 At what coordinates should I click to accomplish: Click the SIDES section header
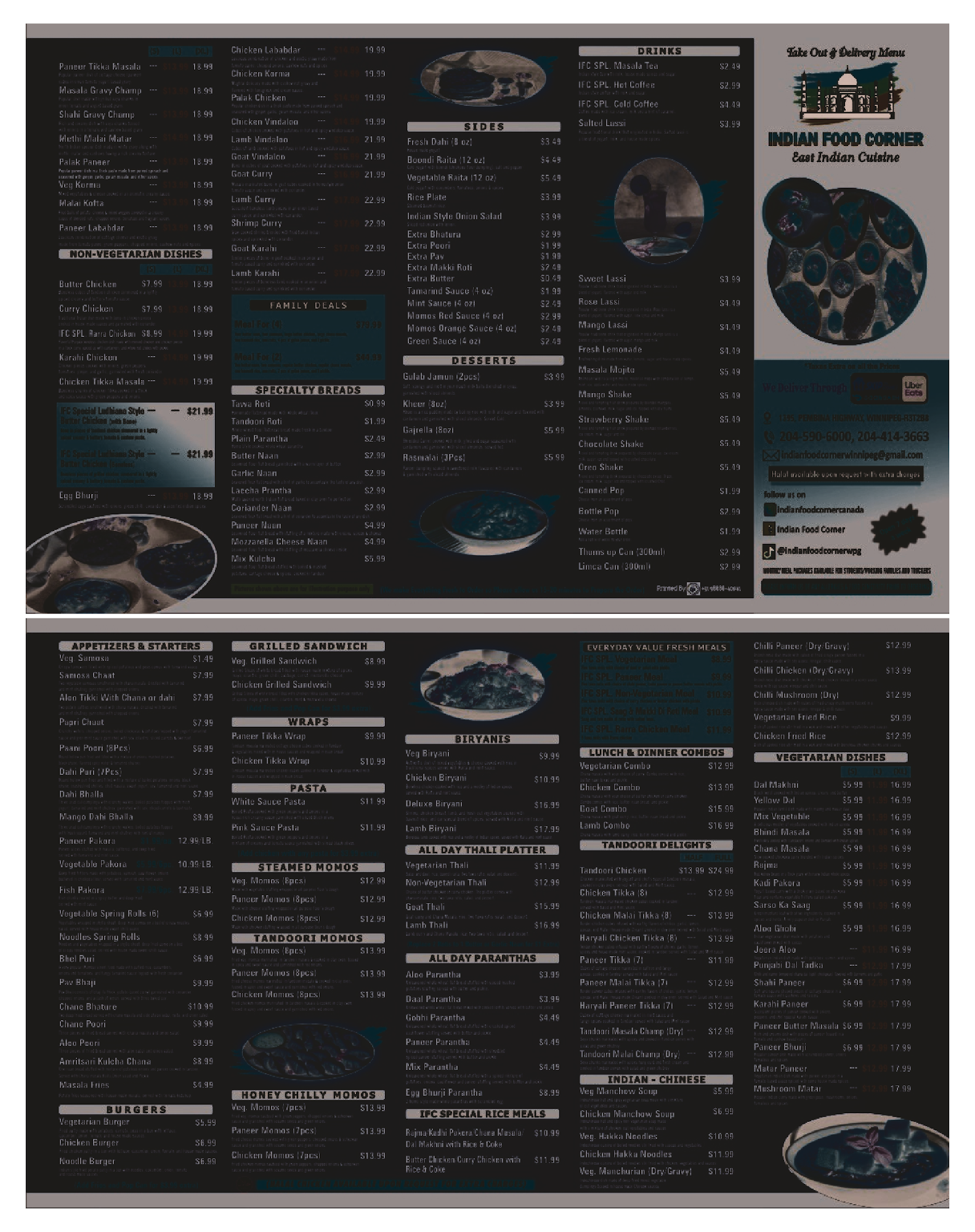(x=483, y=127)
